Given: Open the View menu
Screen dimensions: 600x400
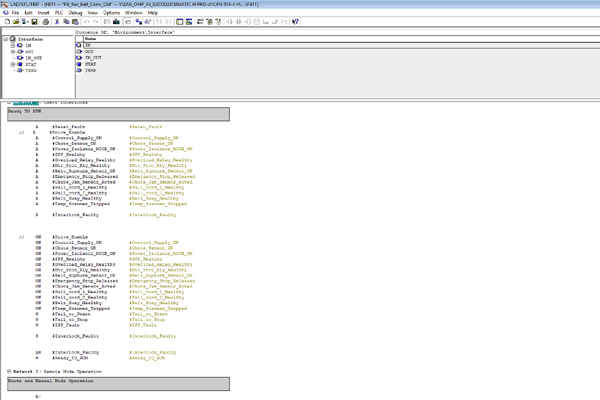Looking at the screenshot, I should [x=93, y=13].
